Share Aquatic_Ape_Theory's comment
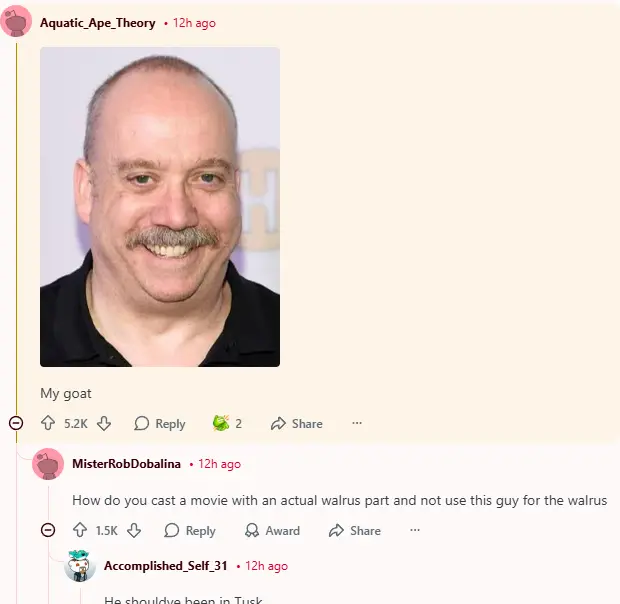 pyautogui.click(x=297, y=423)
